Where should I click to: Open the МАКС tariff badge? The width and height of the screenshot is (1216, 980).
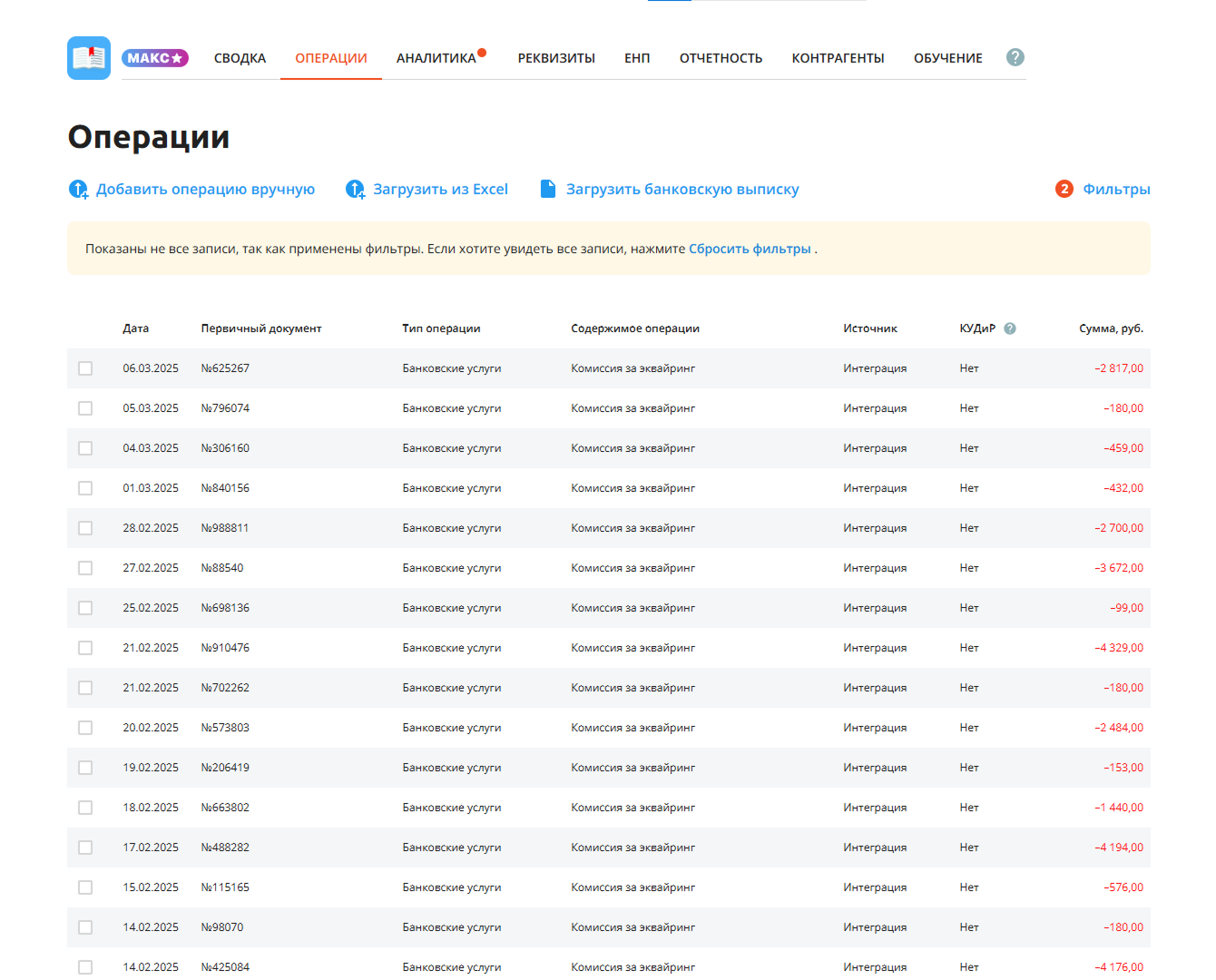click(155, 58)
